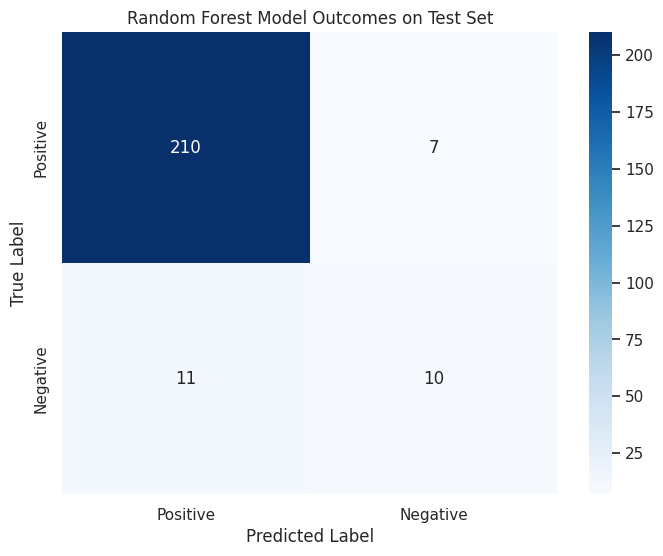
Task: Select the true positive cell showing 210
Action: tap(185, 147)
